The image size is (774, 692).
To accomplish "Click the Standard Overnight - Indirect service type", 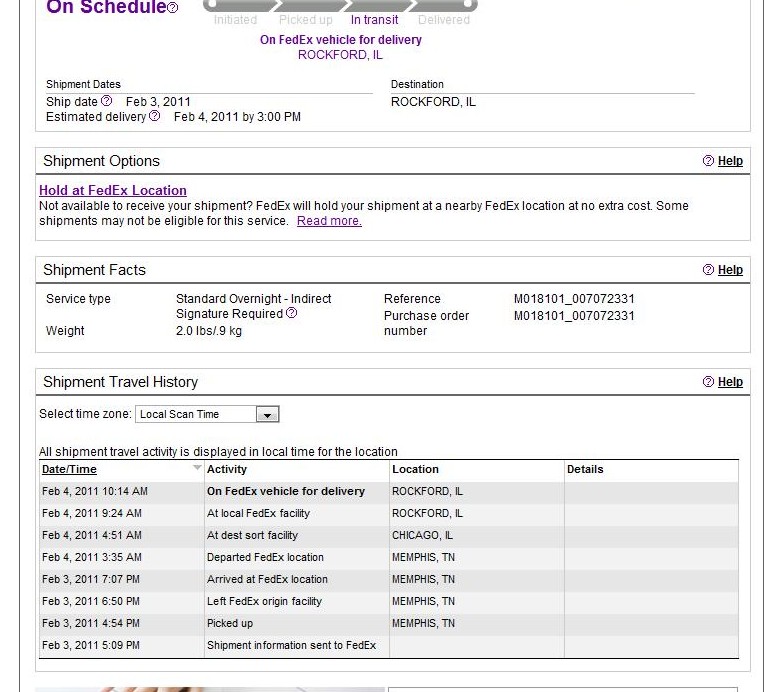I will 253,299.
